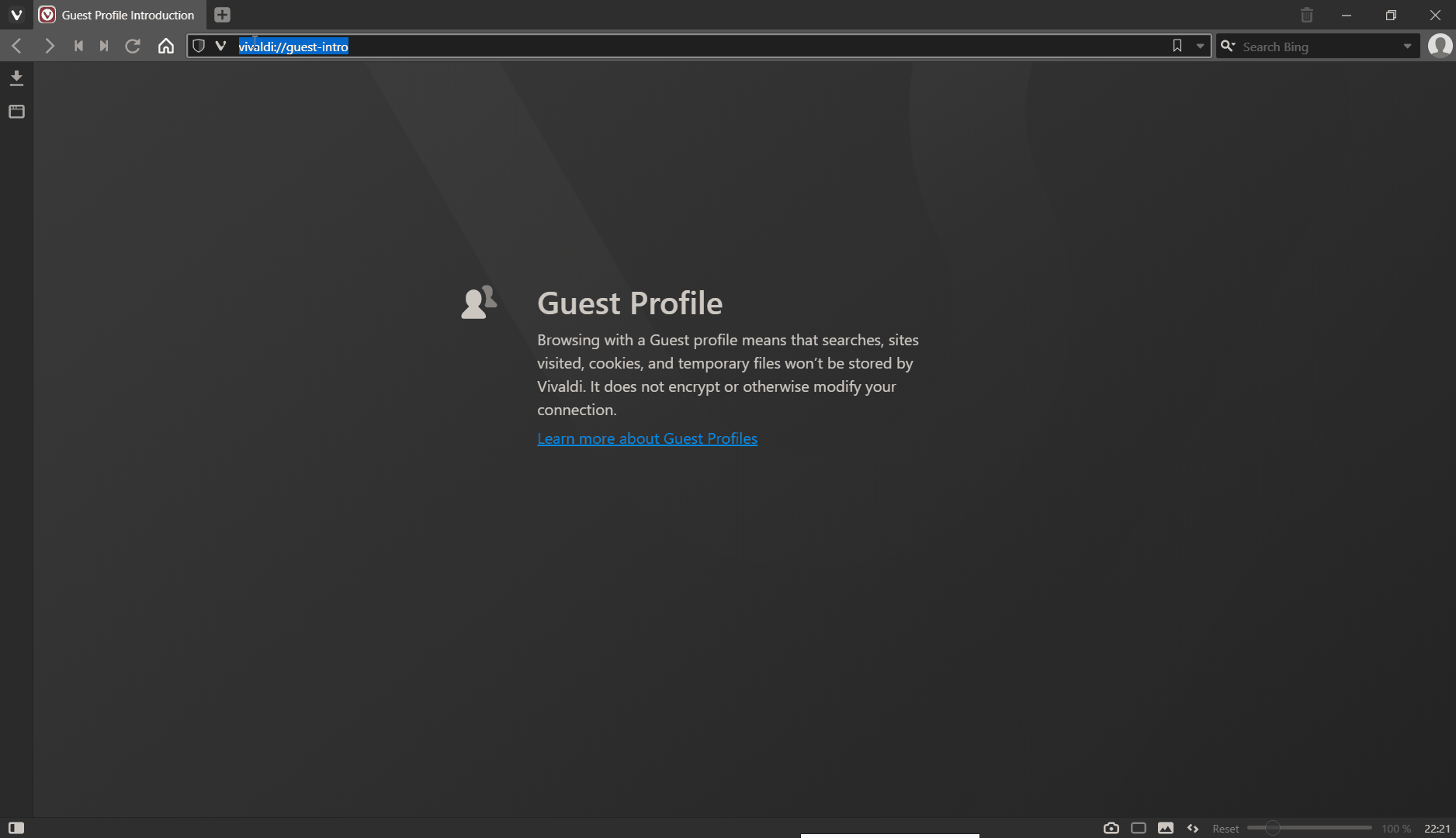Go forward one page
Screen dimensions: 1456x838
click(x=49, y=46)
